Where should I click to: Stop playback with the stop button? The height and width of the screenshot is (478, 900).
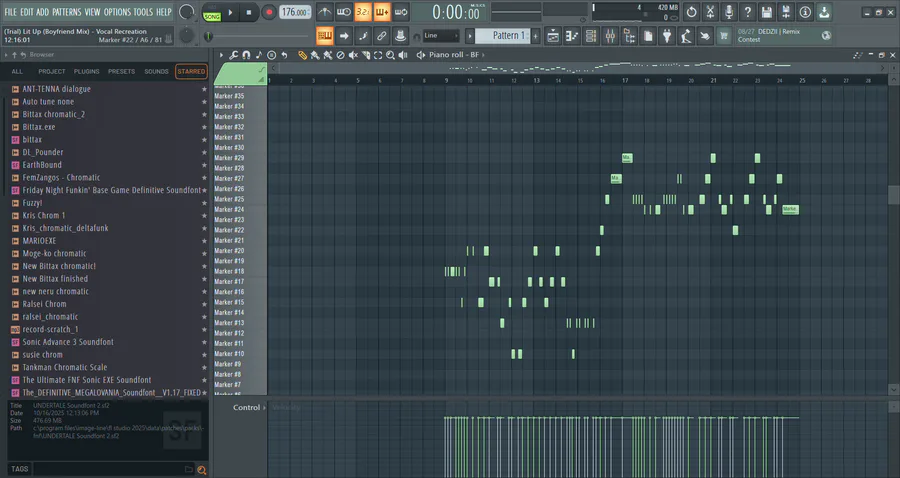(249, 12)
